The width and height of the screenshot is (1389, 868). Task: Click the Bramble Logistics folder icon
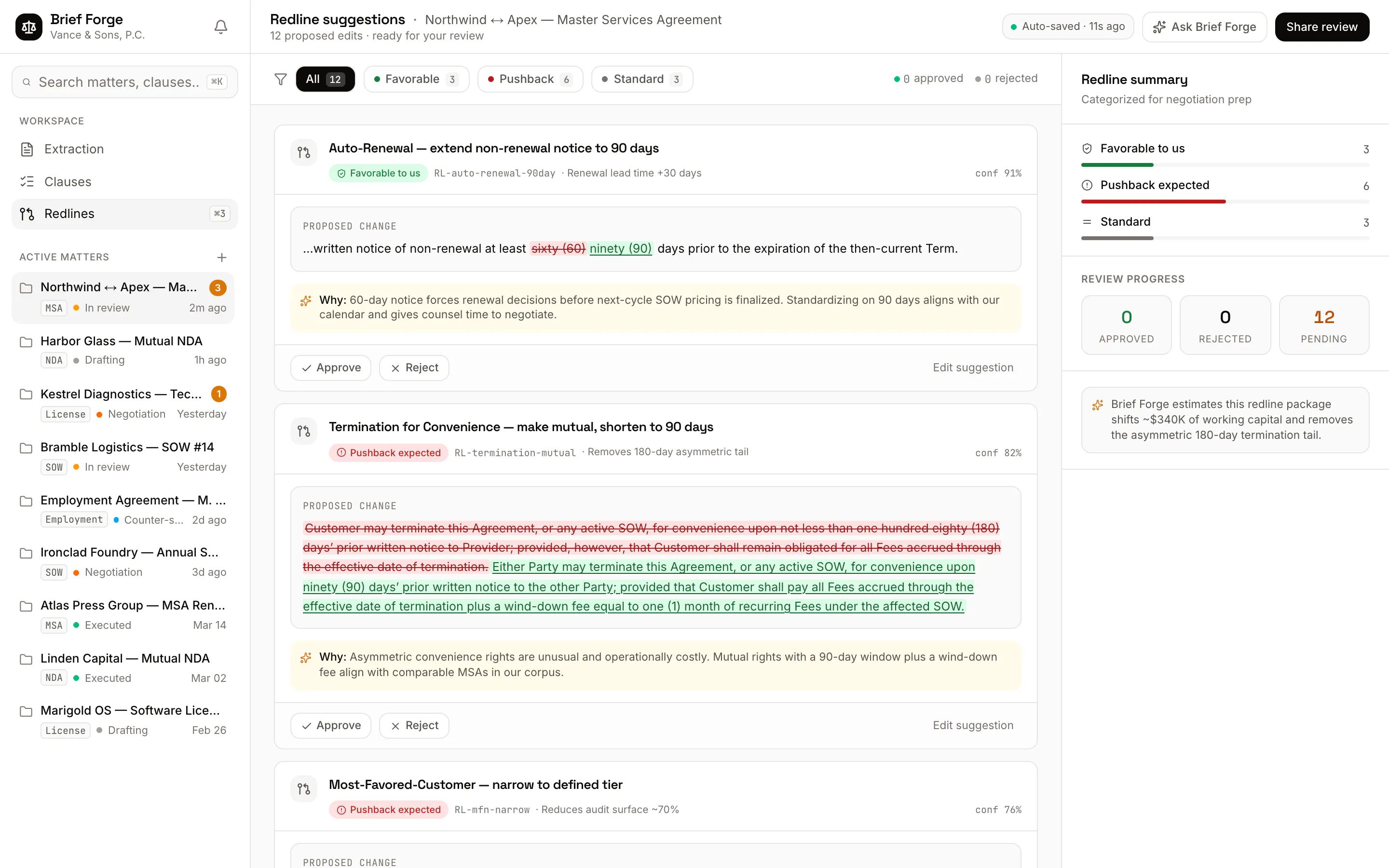click(x=27, y=448)
